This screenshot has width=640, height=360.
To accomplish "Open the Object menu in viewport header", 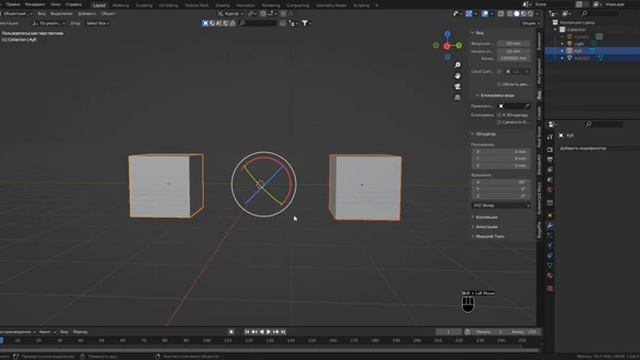I will tap(108, 13).
